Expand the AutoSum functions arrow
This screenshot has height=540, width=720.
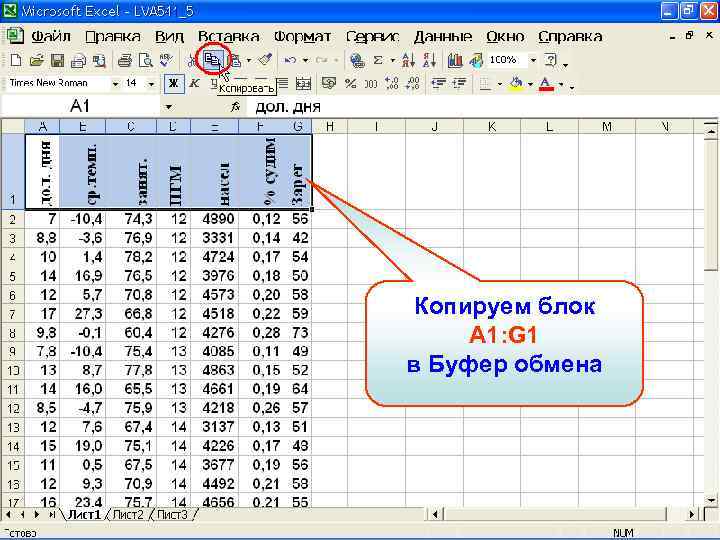point(393,60)
